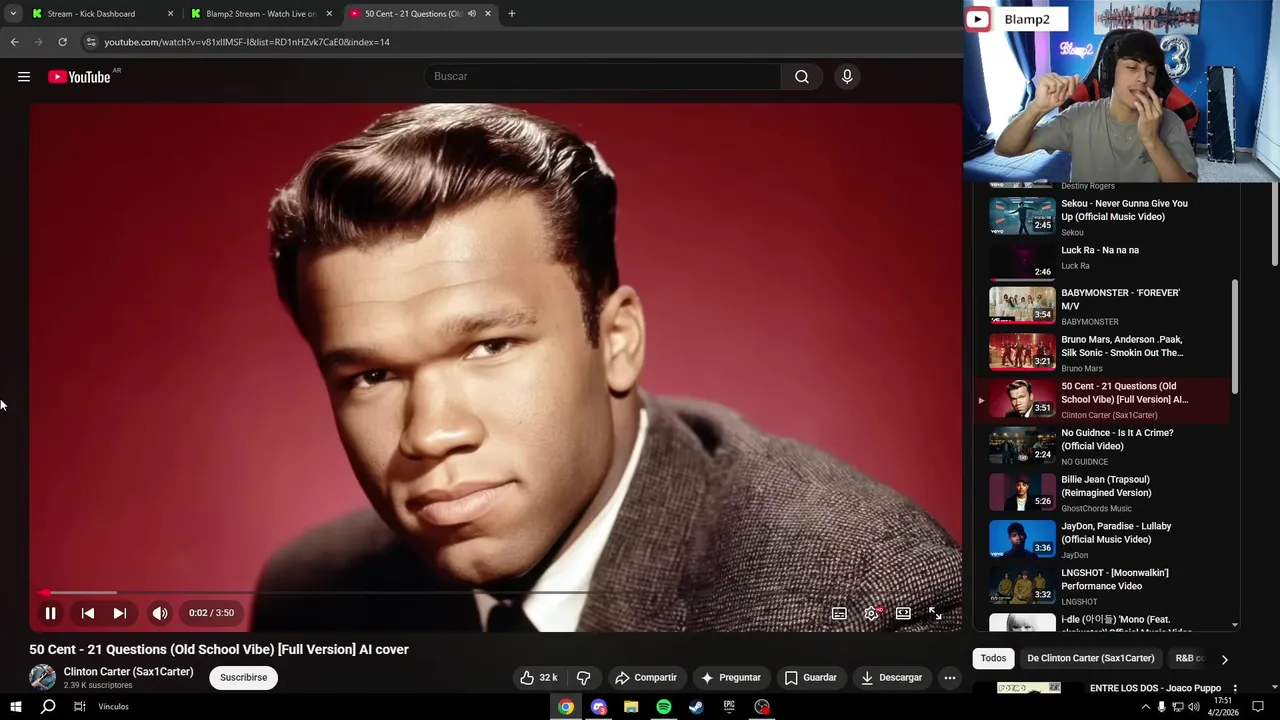
Task: Open the Windows Start menu
Action: coord(16,707)
